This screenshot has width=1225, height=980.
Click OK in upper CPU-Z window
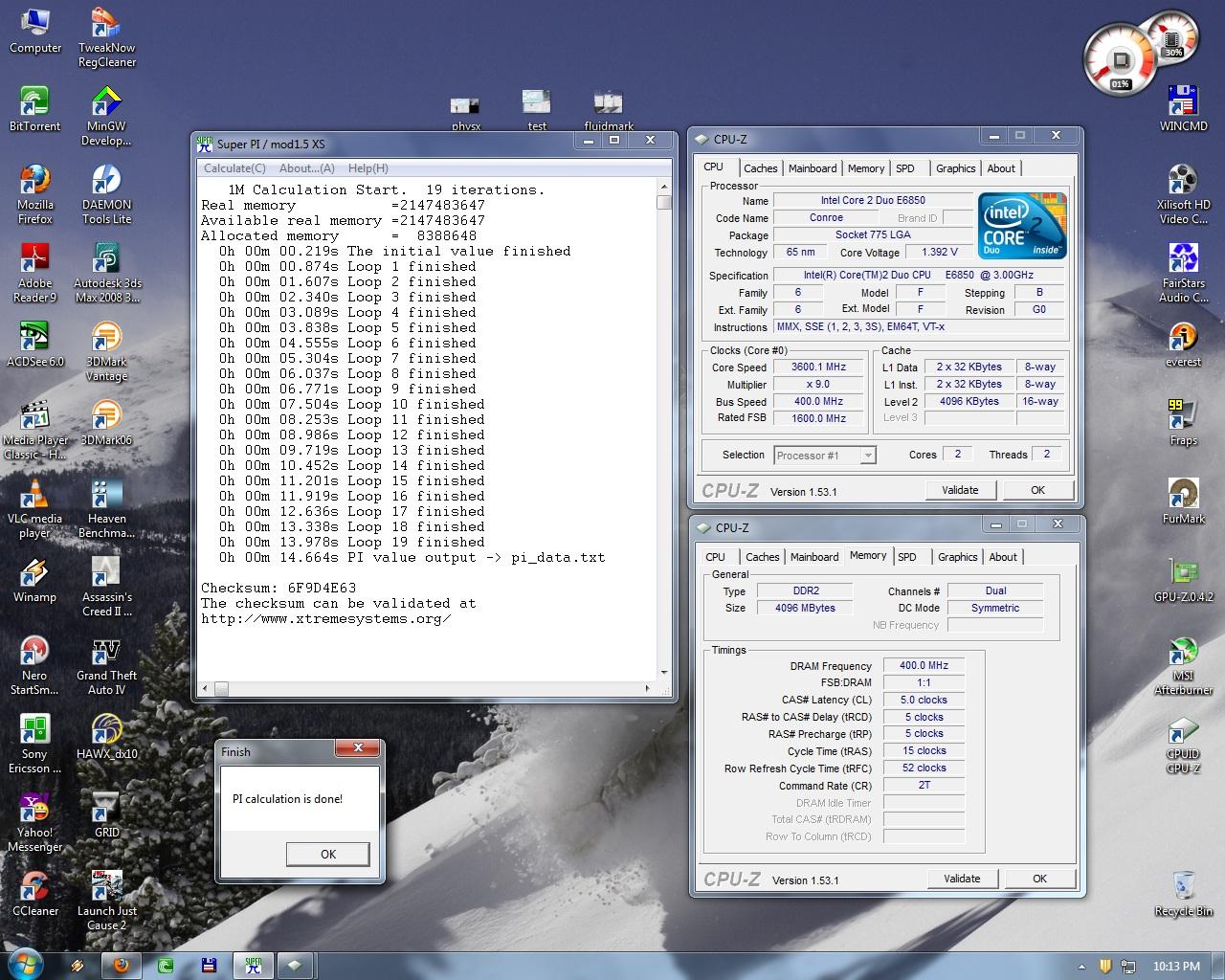click(x=1037, y=490)
